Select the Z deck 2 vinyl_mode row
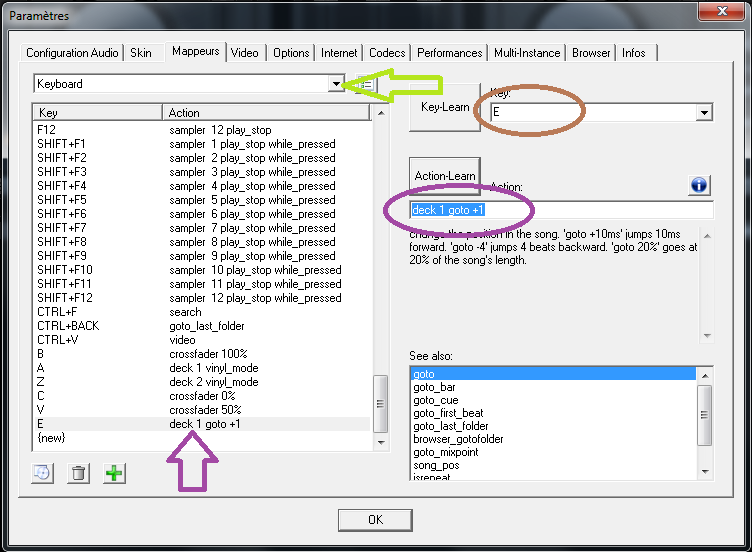 (202, 382)
